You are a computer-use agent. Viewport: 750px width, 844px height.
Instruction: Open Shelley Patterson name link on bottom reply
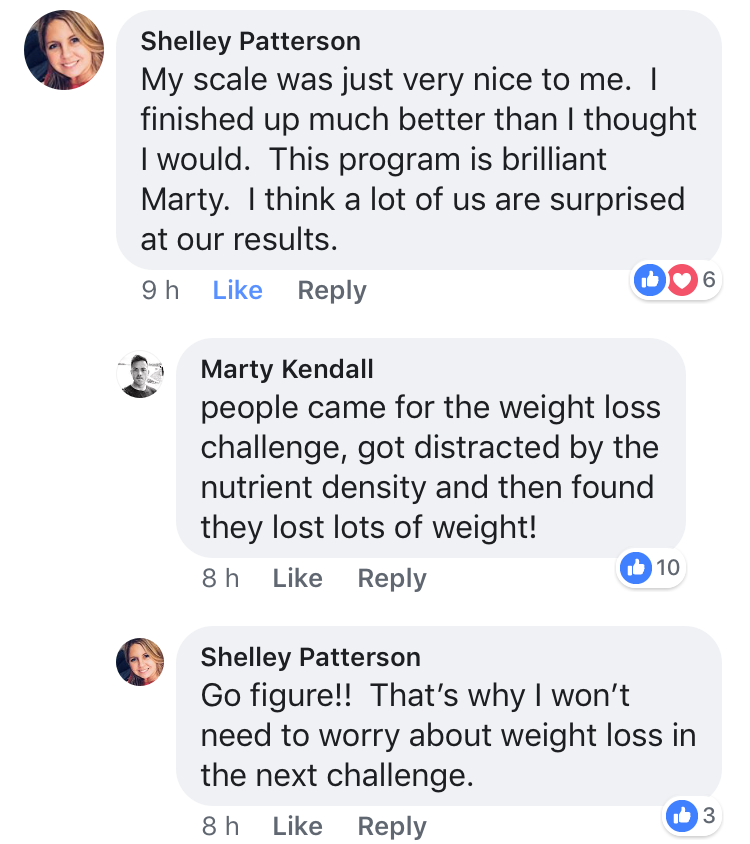pyautogui.click(x=311, y=658)
